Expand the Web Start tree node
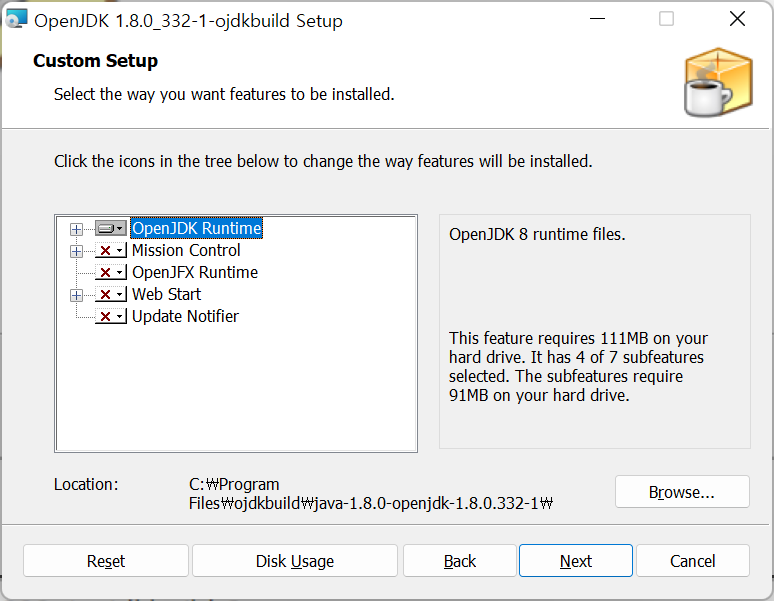Image resolution: width=774 pixels, height=601 pixels. [76, 295]
